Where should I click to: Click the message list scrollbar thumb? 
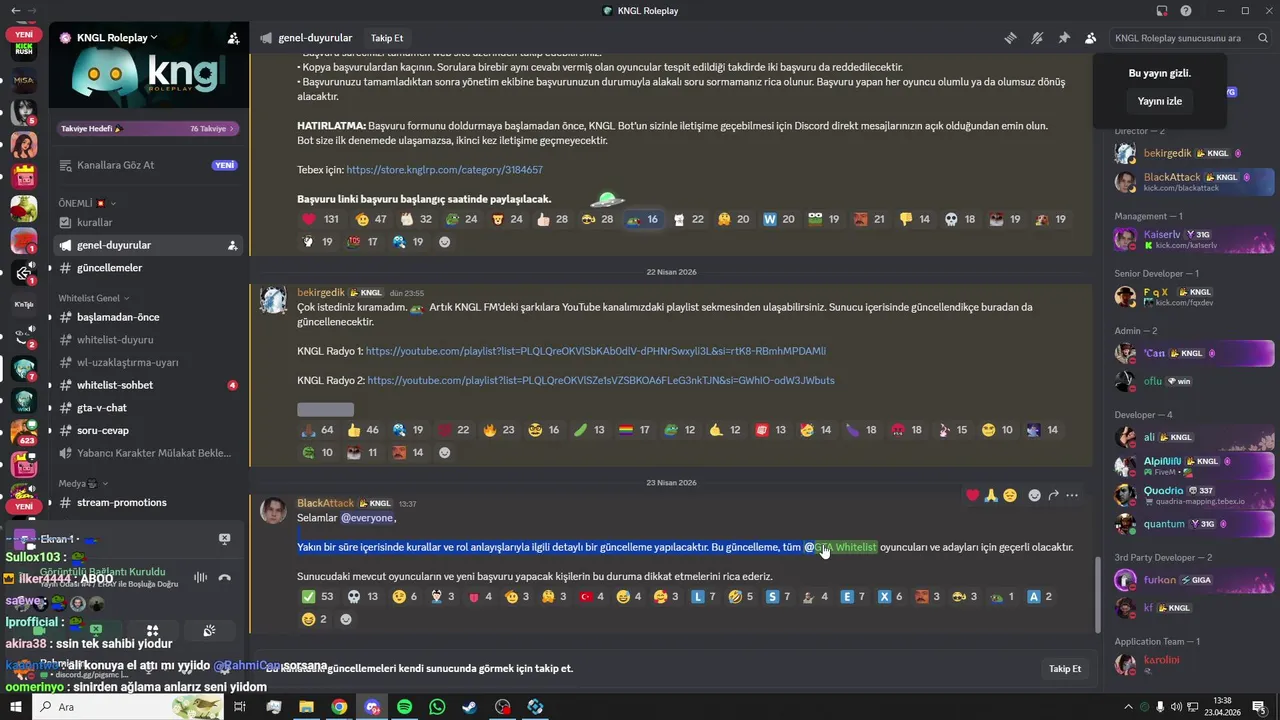pyautogui.click(x=1097, y=594)
